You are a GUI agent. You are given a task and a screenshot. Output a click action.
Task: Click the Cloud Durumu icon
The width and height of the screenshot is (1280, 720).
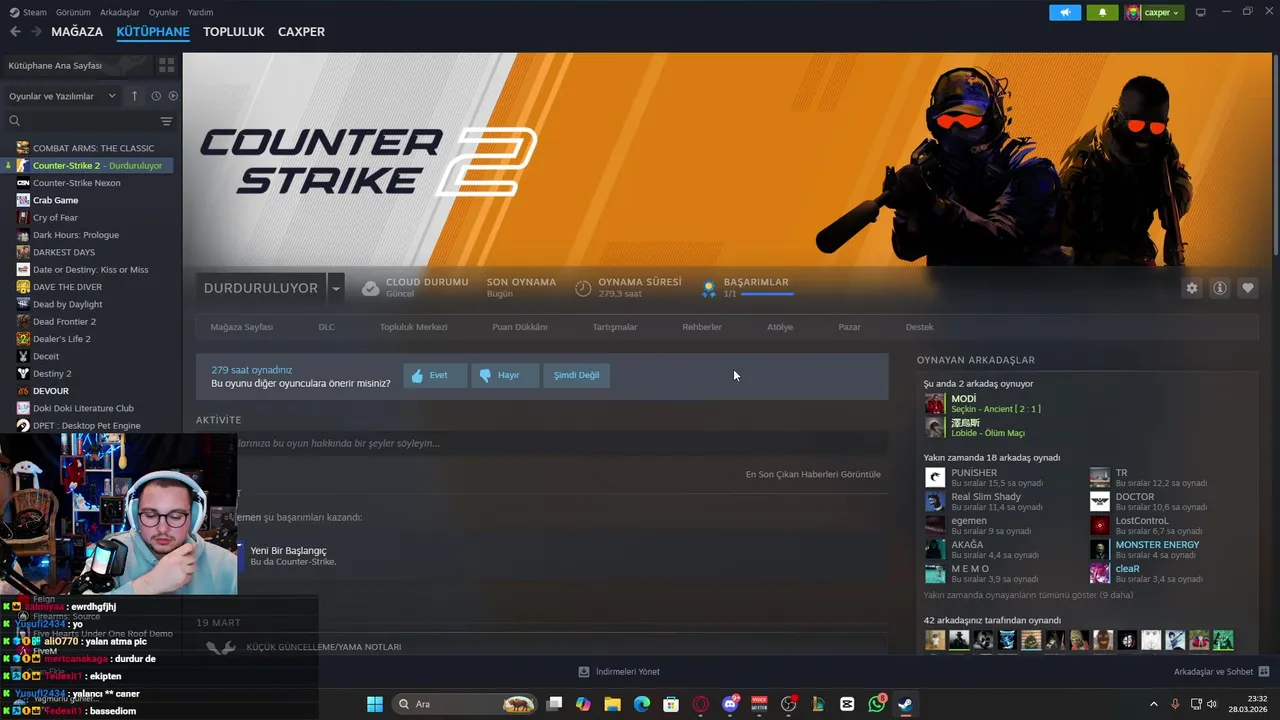[371, 288]
